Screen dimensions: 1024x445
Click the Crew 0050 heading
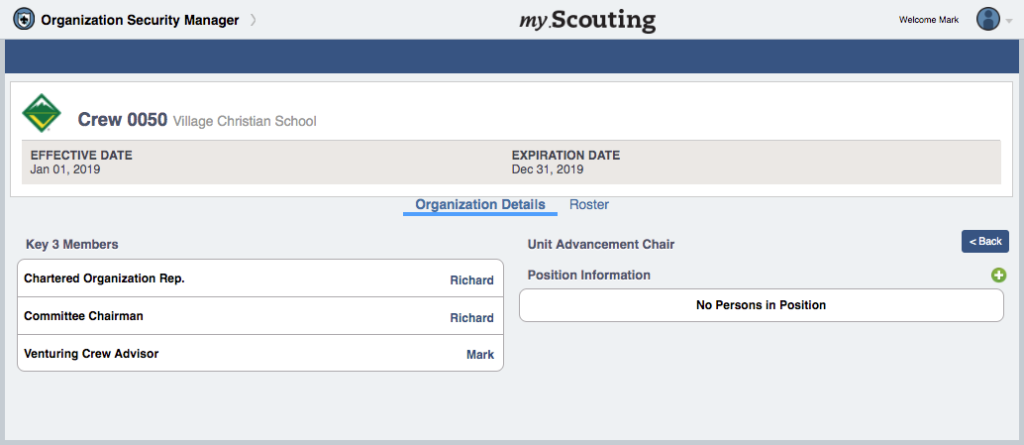pos(123,120)
